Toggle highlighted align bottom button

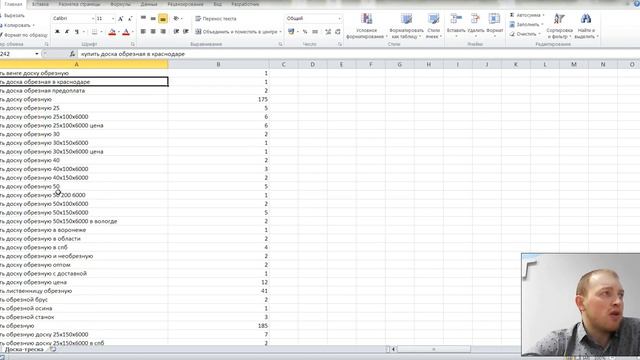tap(163, 18)
